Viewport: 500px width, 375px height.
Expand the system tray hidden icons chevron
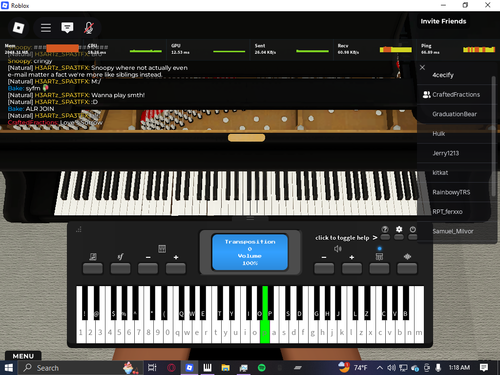pos(379,368)
